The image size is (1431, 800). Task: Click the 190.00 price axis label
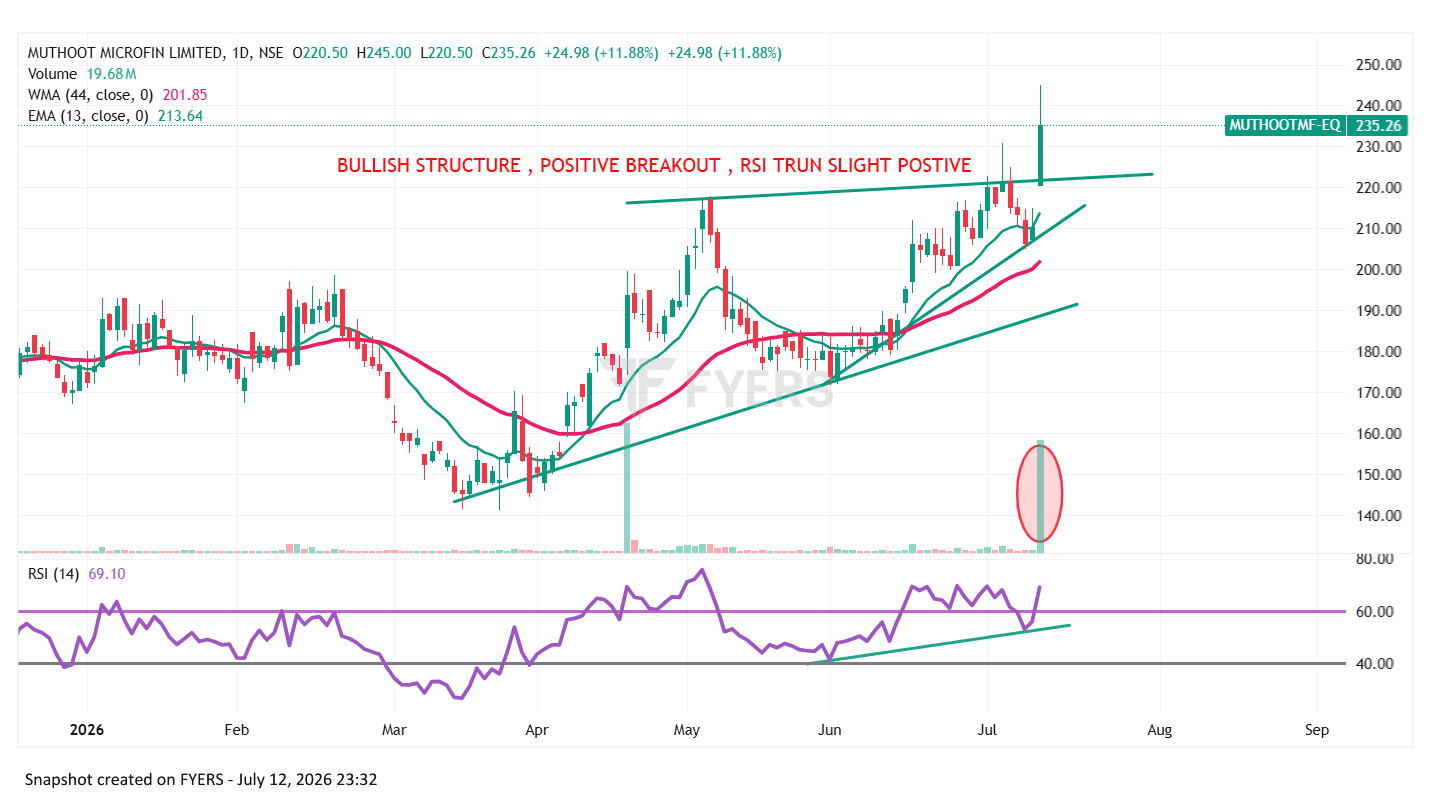click(x=1378, y=311)
